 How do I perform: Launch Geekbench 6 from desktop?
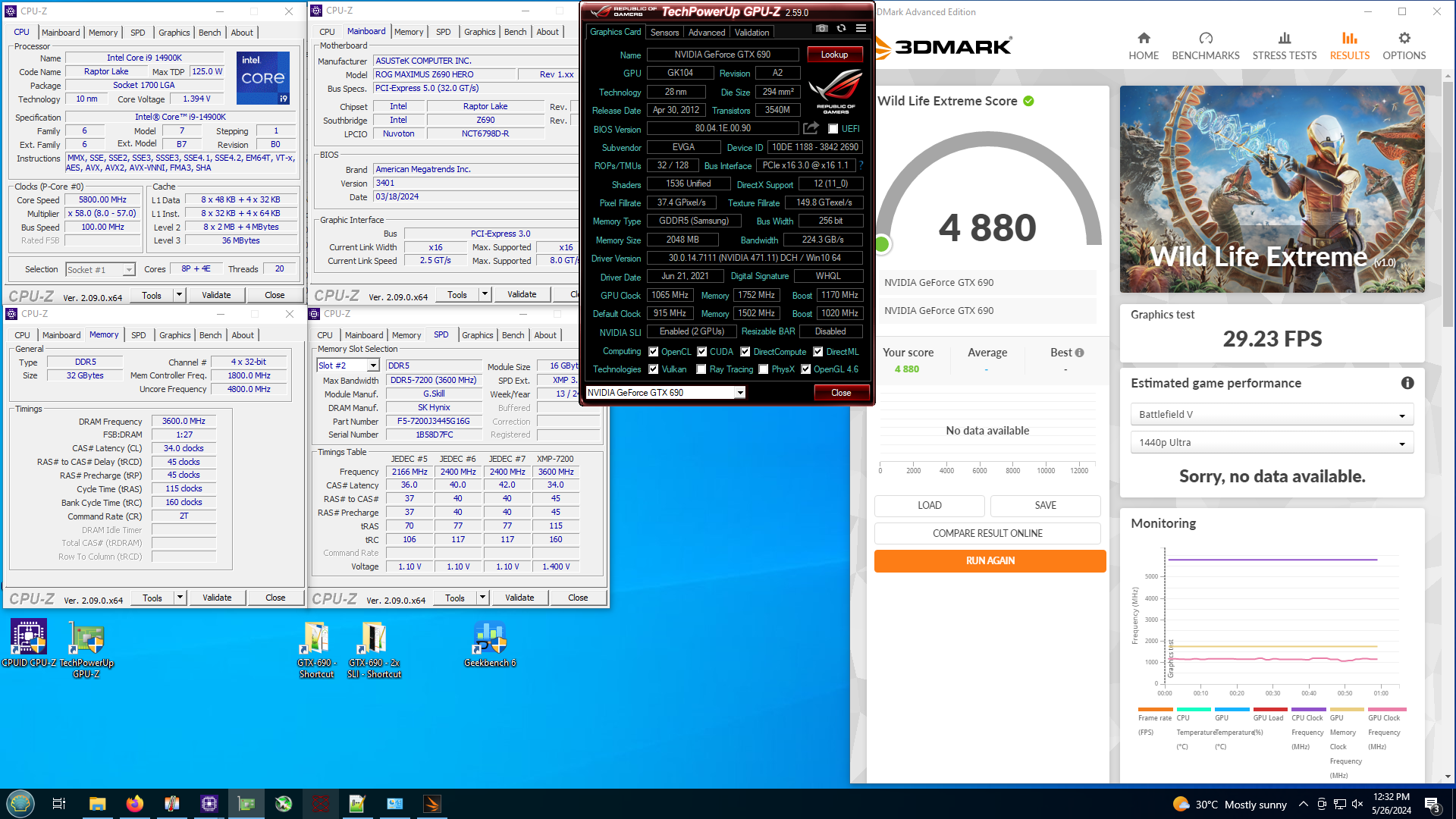coord(490,644)
